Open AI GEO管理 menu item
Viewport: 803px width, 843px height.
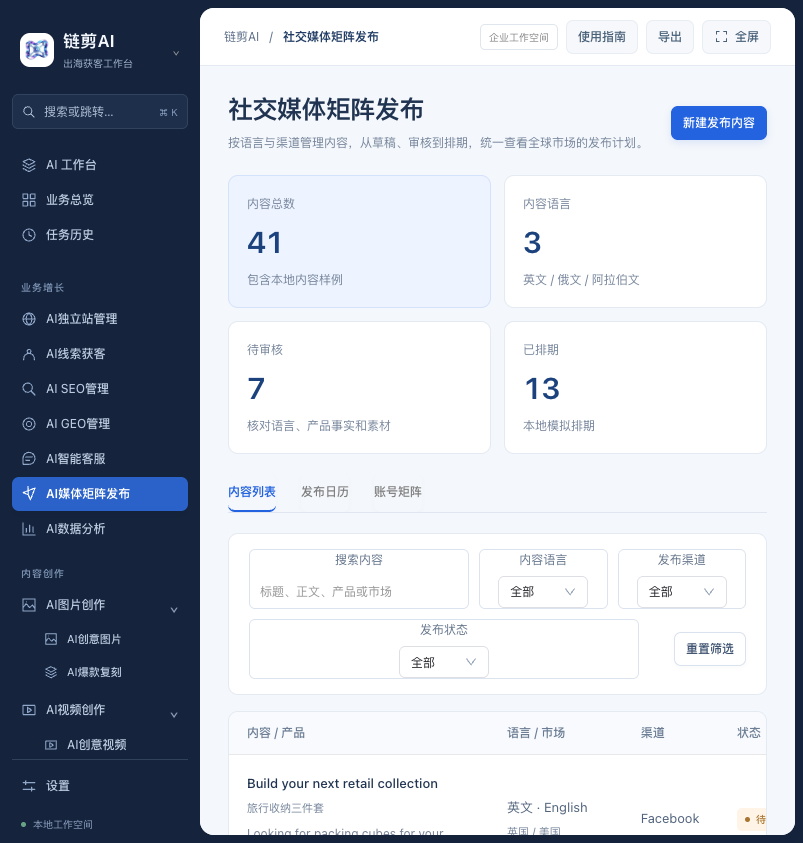tap(100, 424)
